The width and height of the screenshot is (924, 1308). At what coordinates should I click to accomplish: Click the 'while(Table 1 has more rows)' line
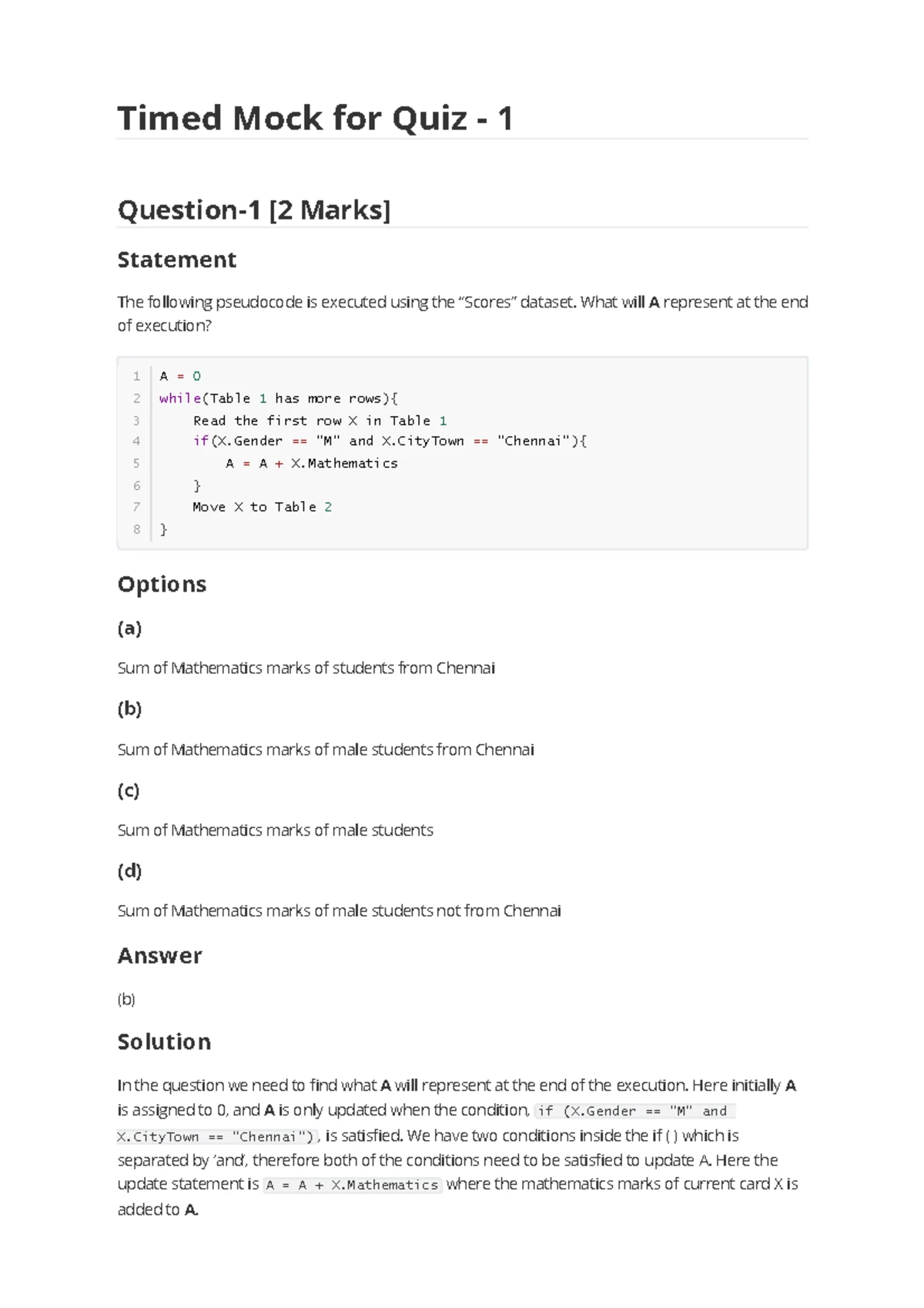[278, 398]
